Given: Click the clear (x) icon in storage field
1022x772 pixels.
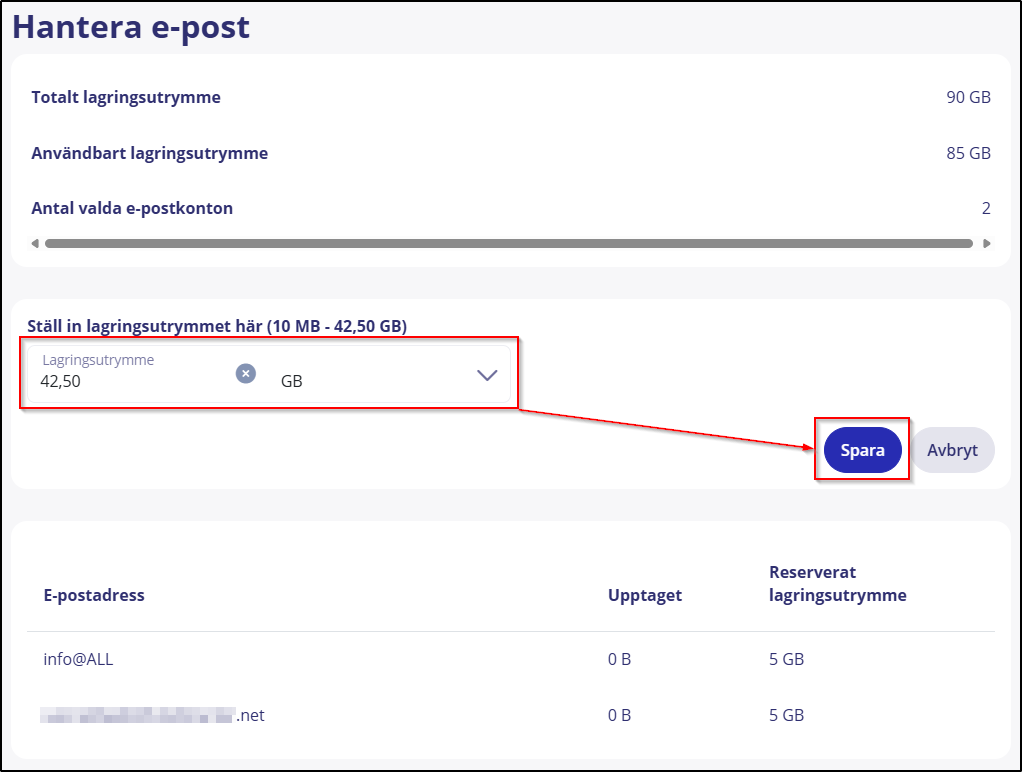Looking at the screenshot, I should [245, 373].
